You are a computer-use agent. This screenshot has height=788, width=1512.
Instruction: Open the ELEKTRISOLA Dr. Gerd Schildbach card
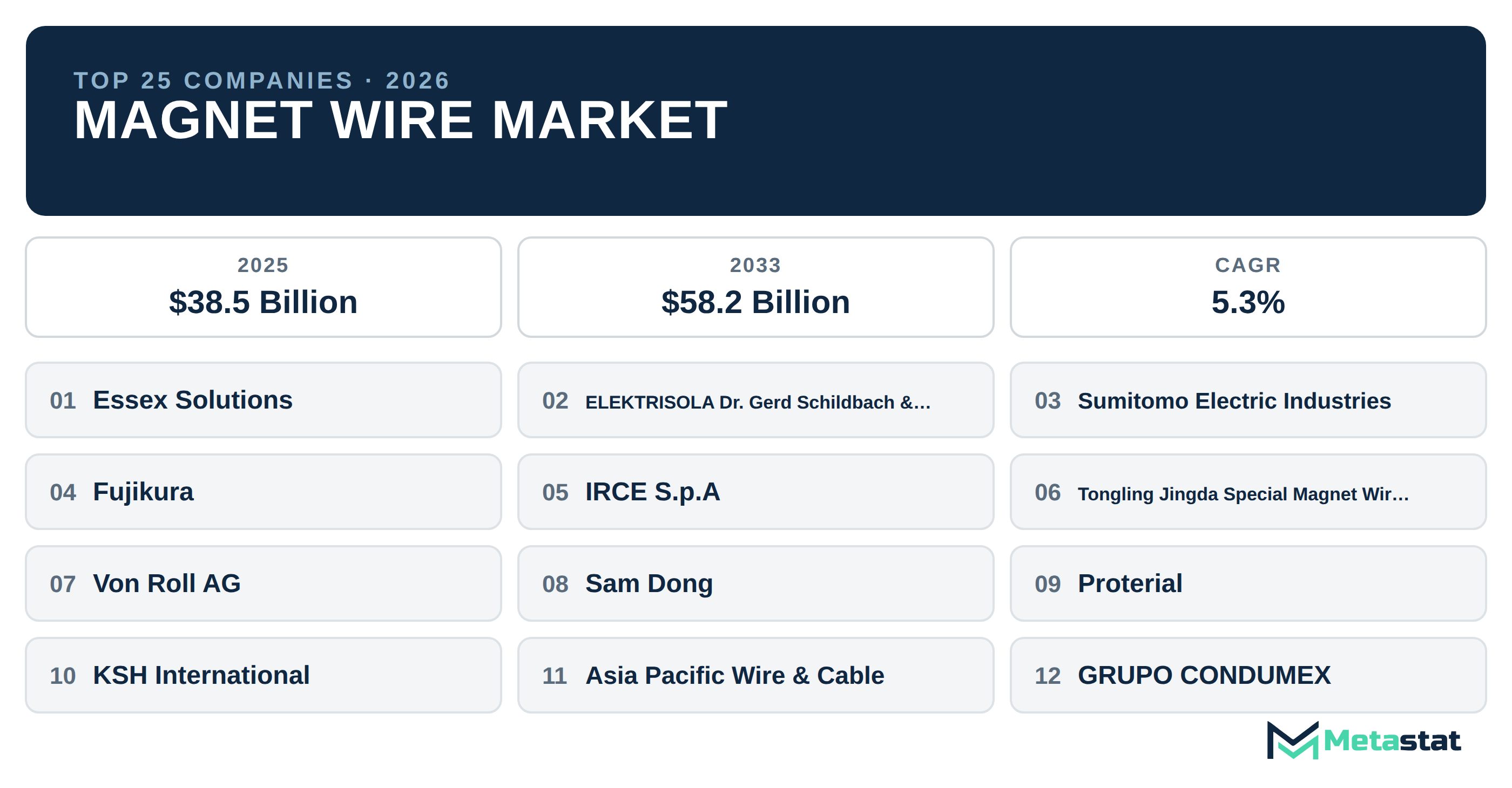click(x=756, y=400)
